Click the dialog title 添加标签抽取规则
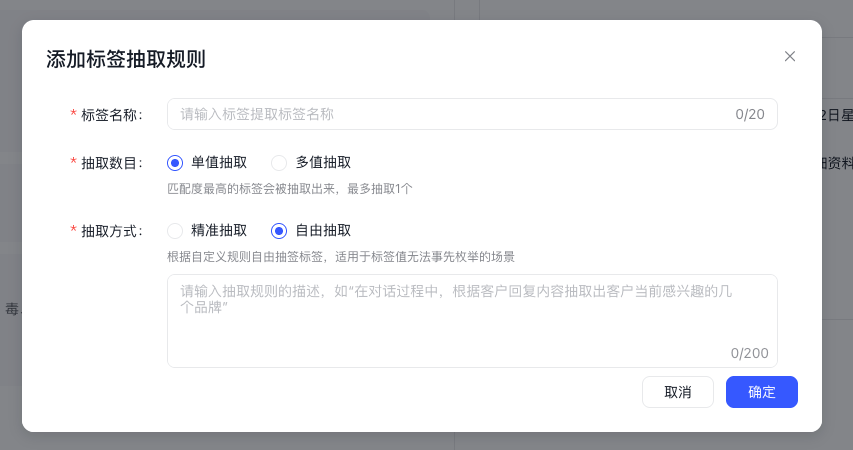This screenshot has height=450, width=853. 126,58
